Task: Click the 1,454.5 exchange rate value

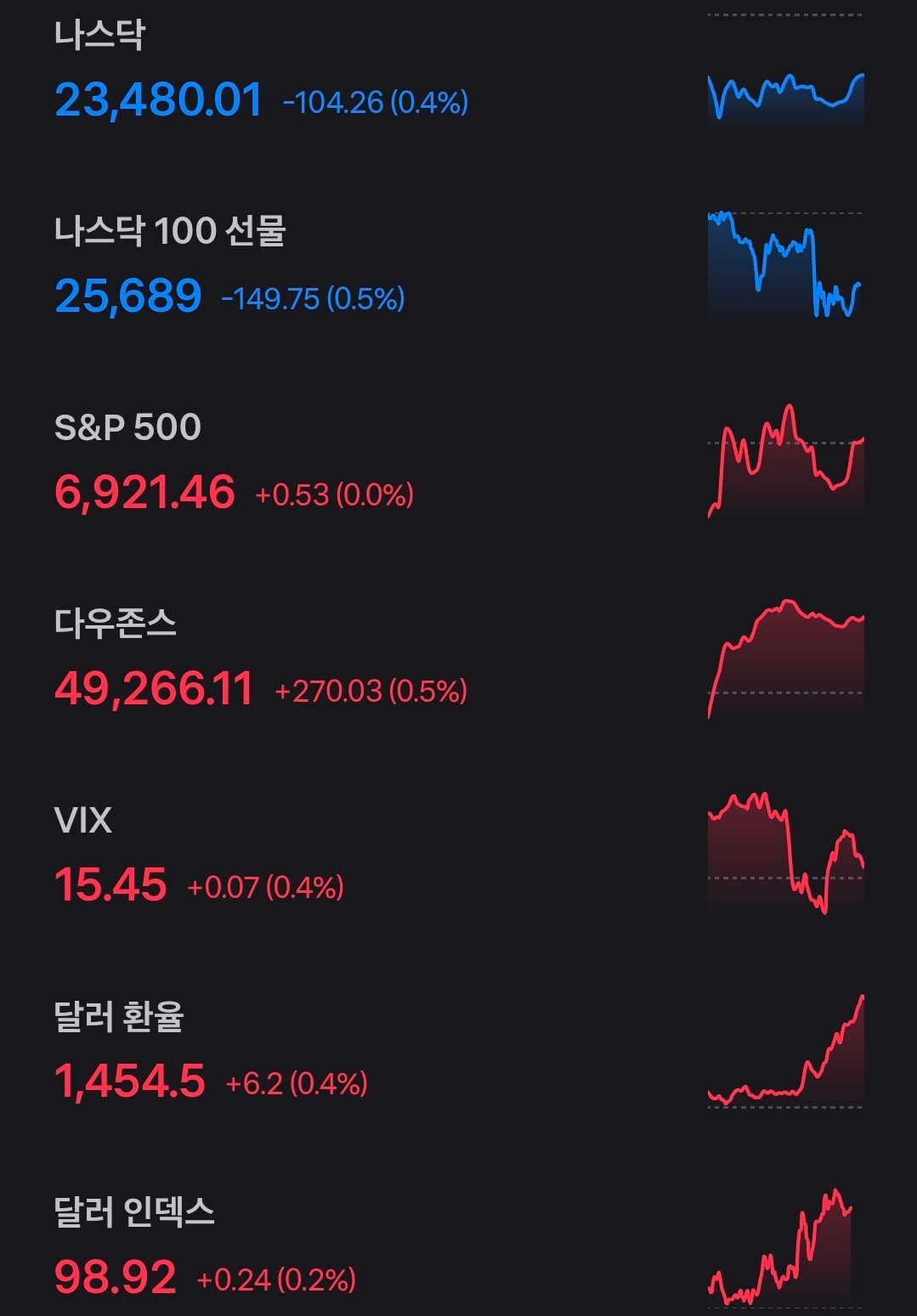Action: (x=130, y=1082)
